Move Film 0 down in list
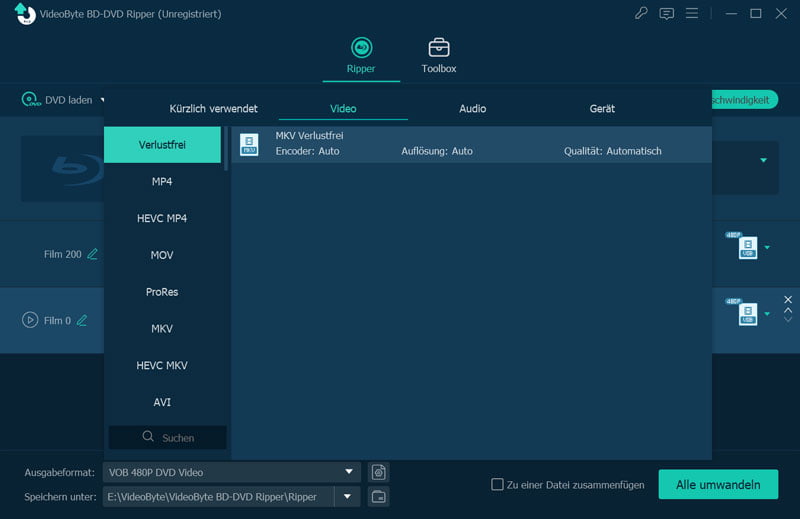The width and height of the screenshot is (800, 519). coord(788,319)
